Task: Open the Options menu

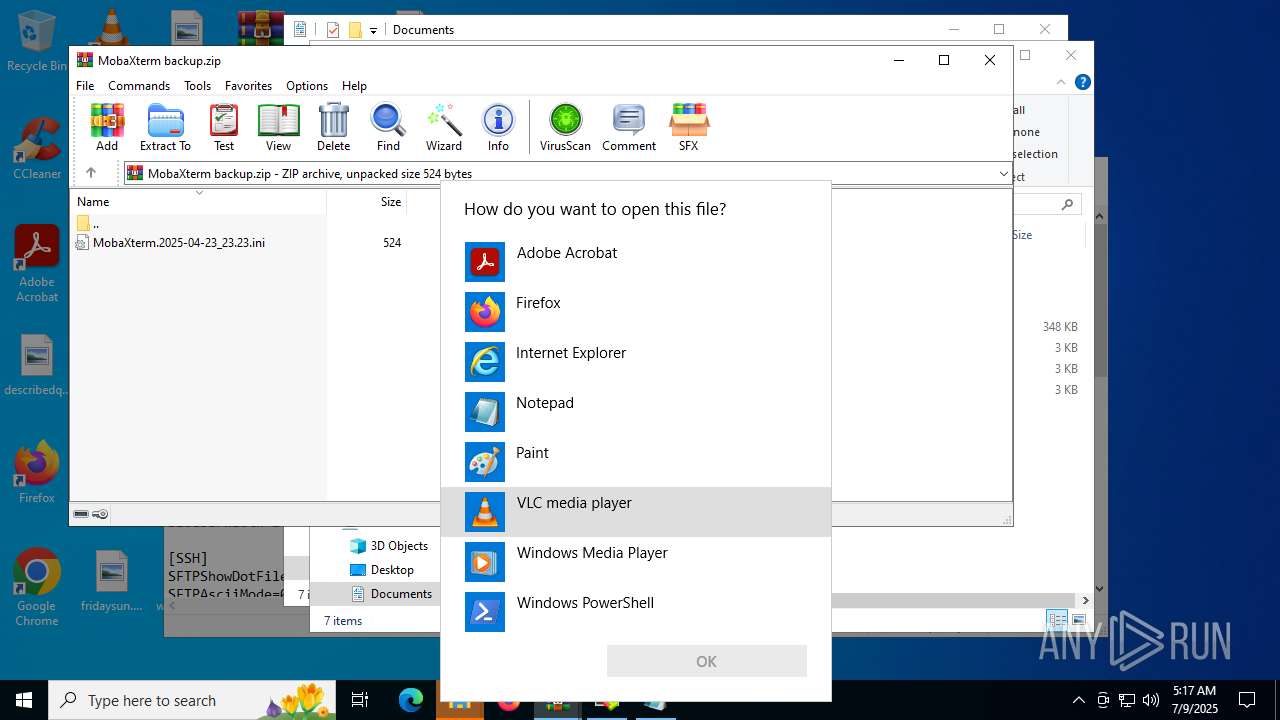Action: coord(307,86)
